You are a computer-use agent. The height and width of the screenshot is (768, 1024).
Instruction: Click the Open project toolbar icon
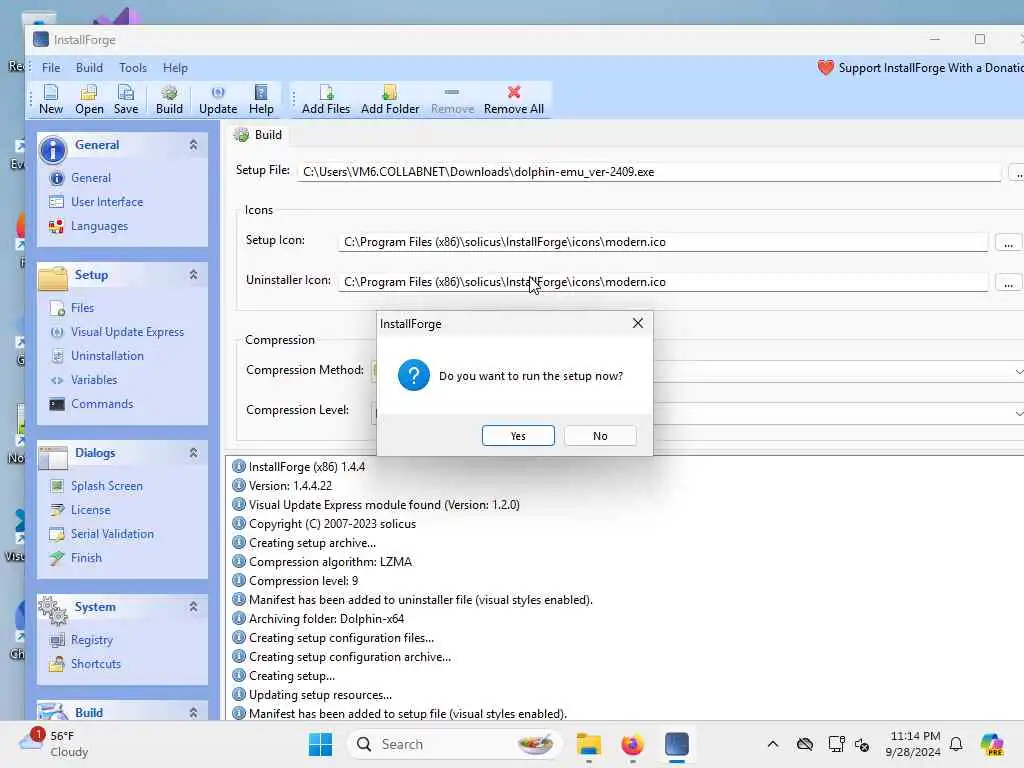click(x=89, y=99)
